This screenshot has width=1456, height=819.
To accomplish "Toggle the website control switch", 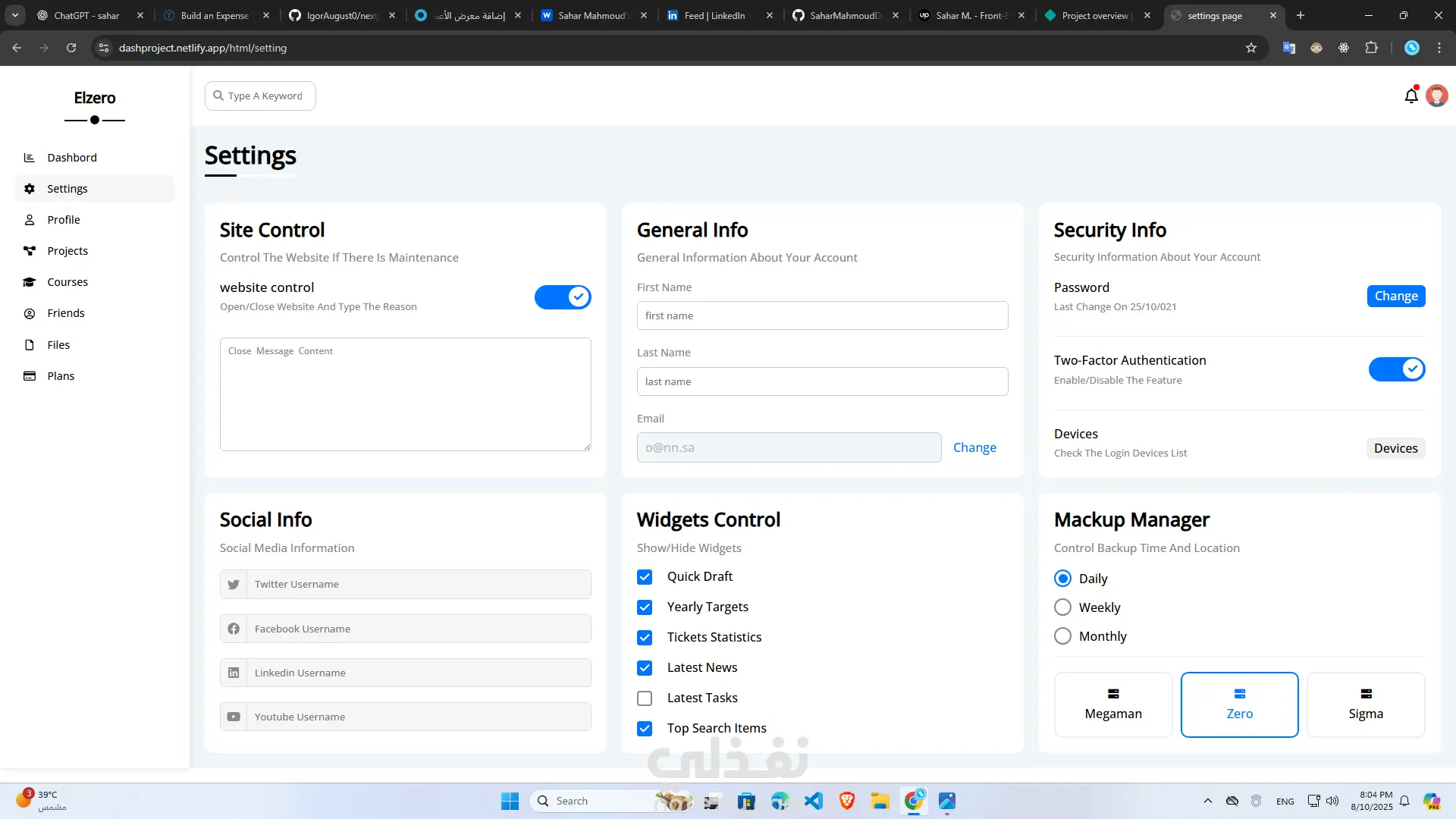I will coord(563,297).
